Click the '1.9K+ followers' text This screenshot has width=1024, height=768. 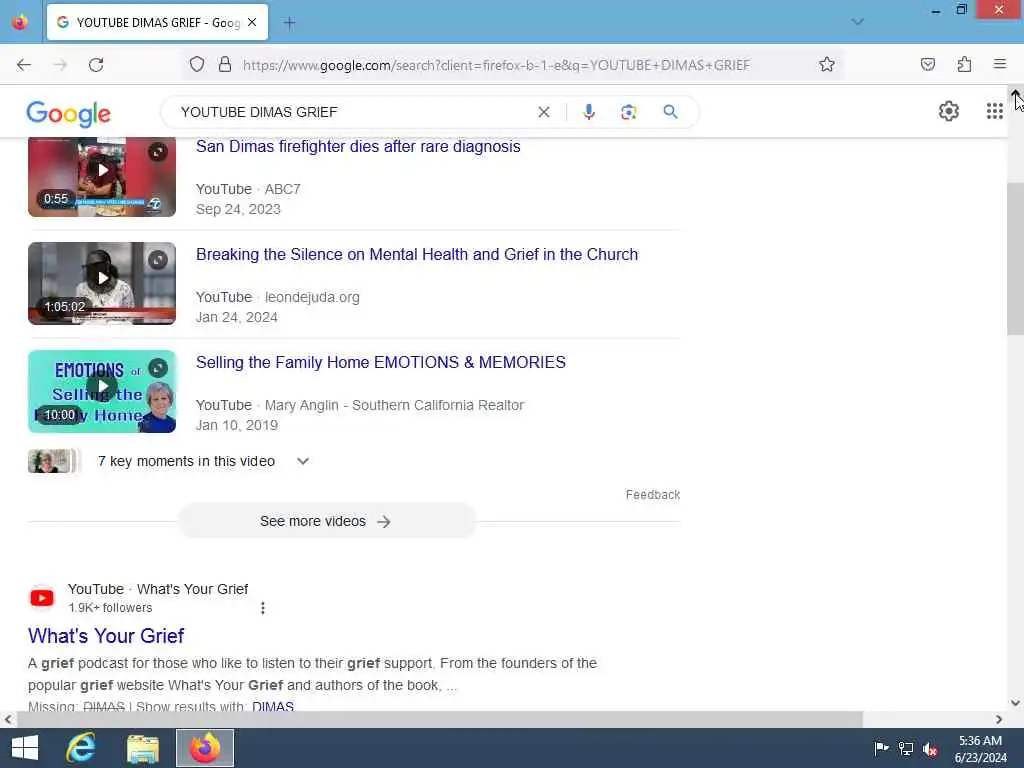(x=110, y=608)
